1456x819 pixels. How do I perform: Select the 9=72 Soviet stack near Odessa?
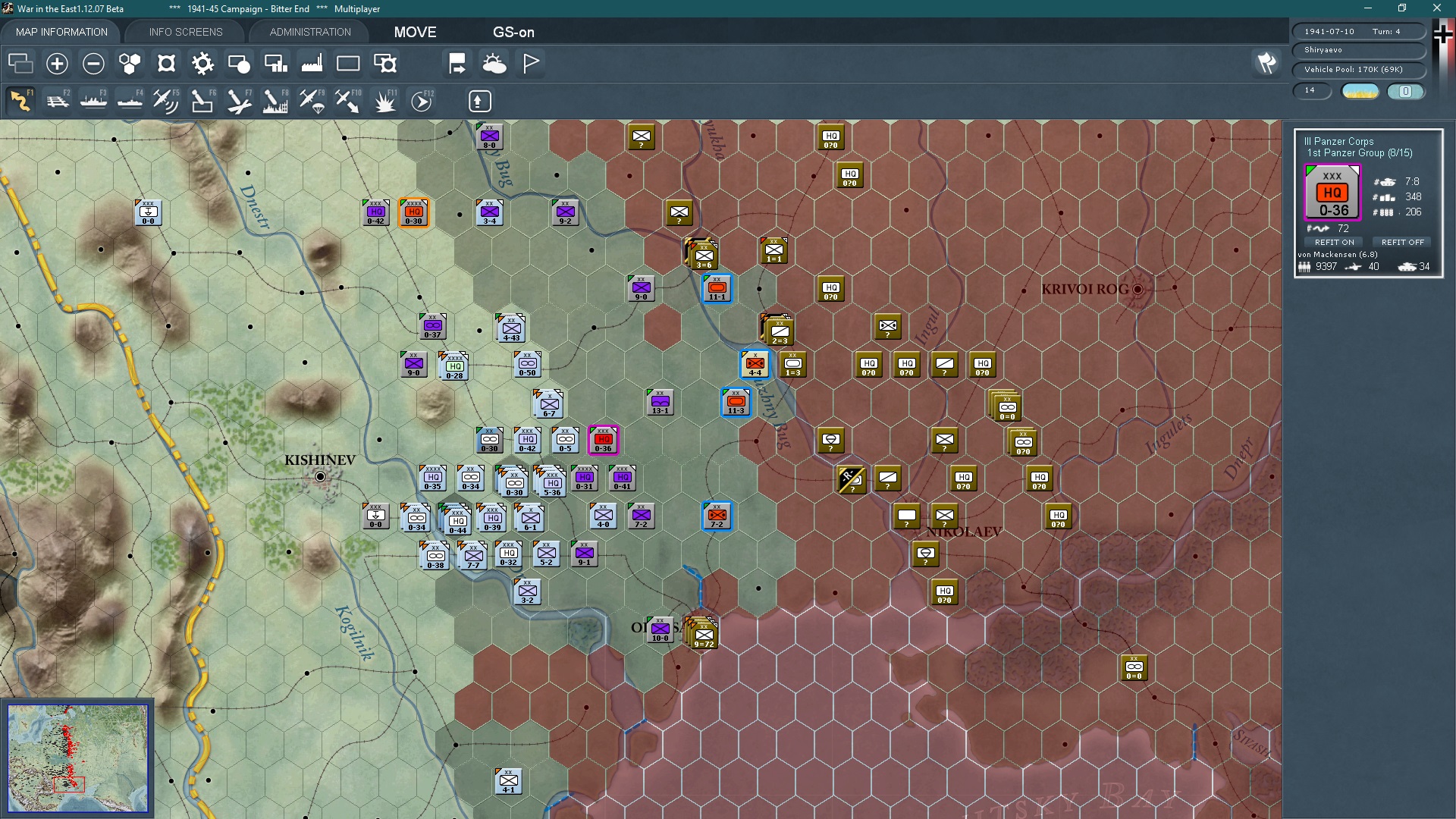coord(703,634)
